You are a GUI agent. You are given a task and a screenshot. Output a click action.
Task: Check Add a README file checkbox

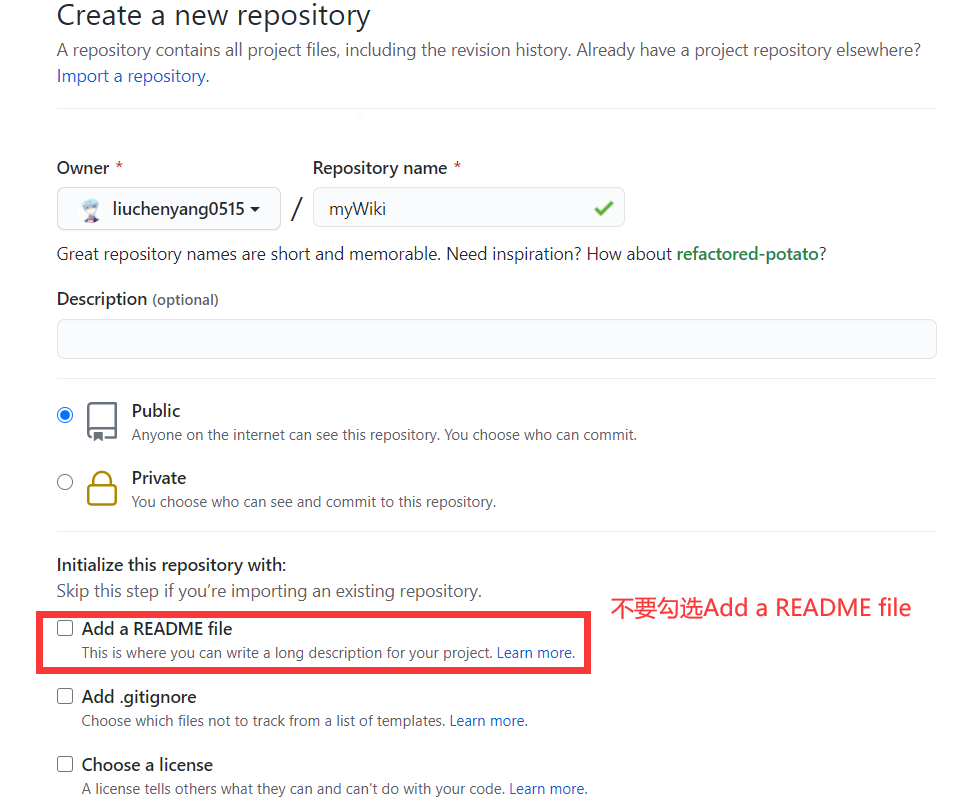(x=65, y=628)
